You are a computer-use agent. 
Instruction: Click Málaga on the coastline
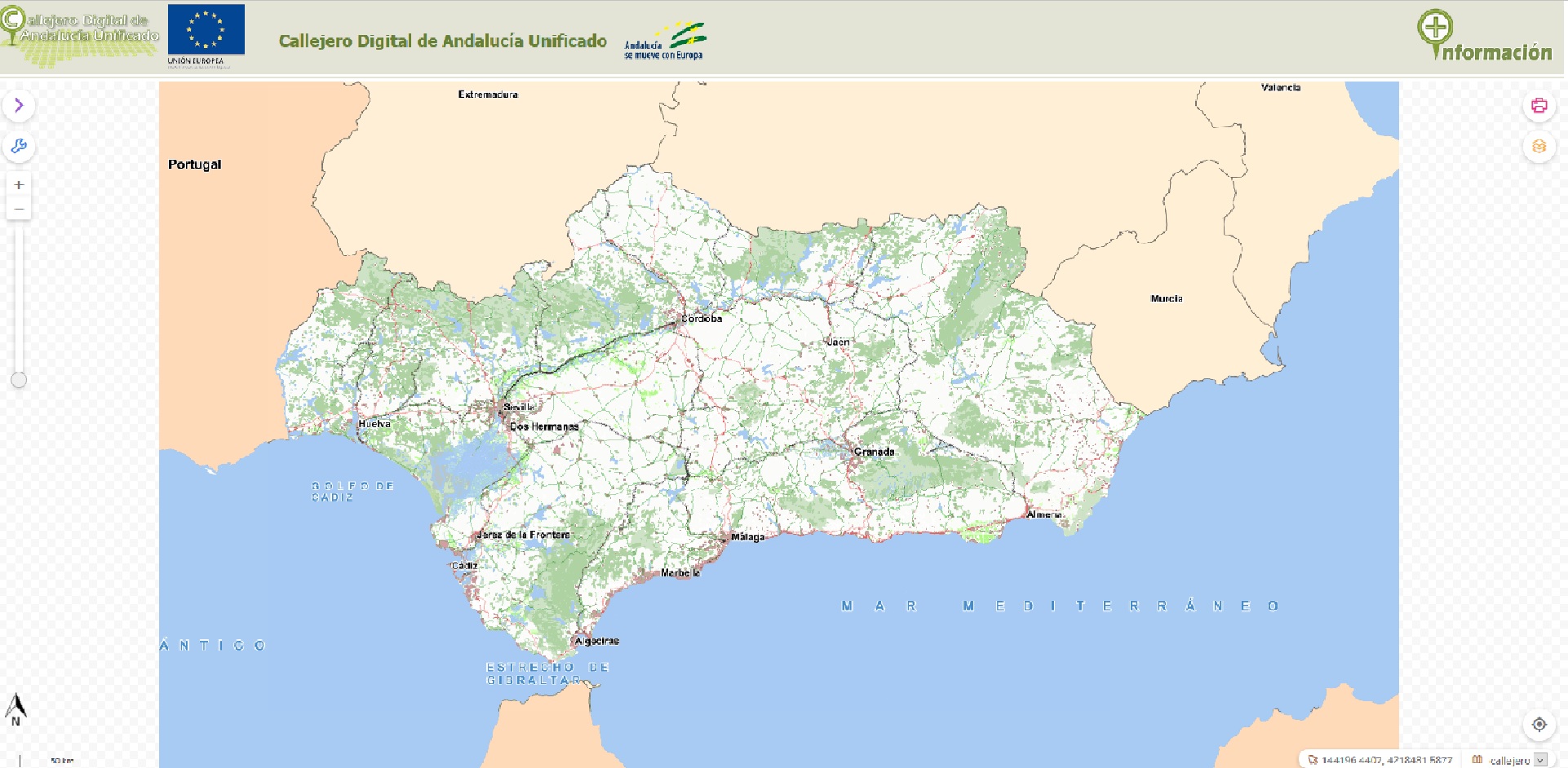coord(747,536)
